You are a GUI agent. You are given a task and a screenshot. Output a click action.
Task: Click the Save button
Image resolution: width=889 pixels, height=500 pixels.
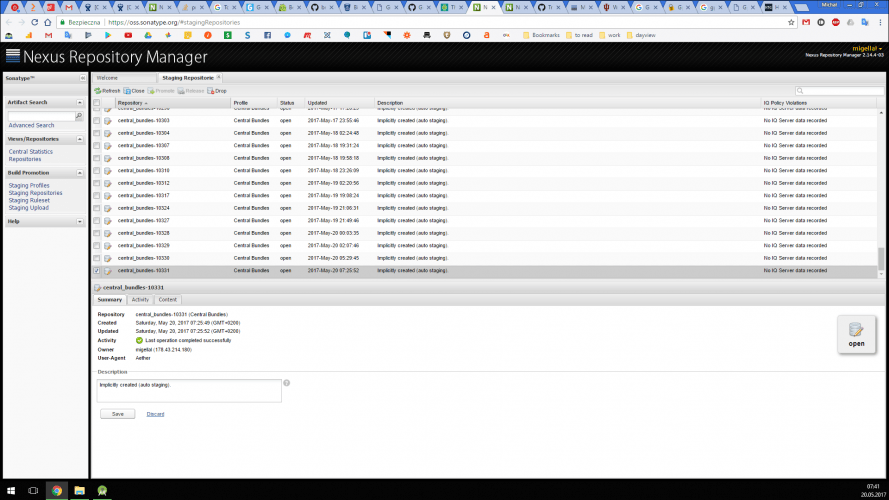click(x=117, y=414)
